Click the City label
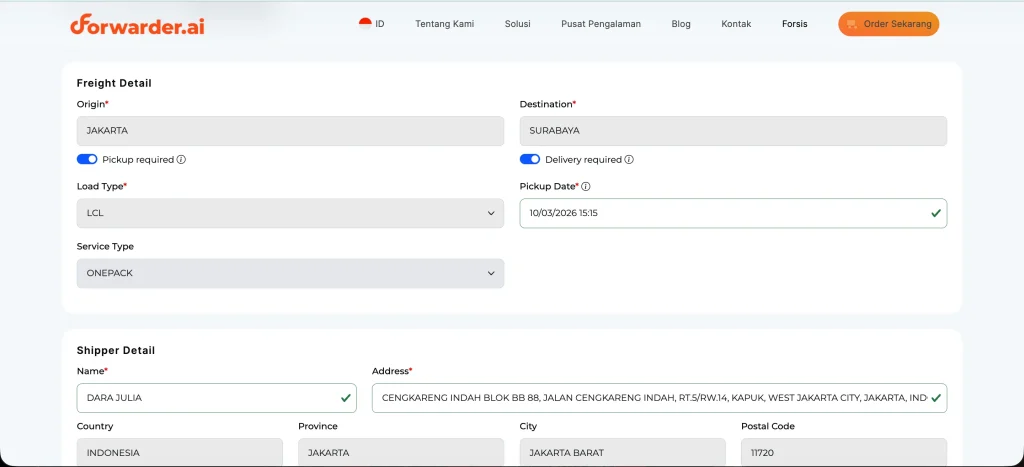Viewport: 1024px width, 467px height. [528, 426]
